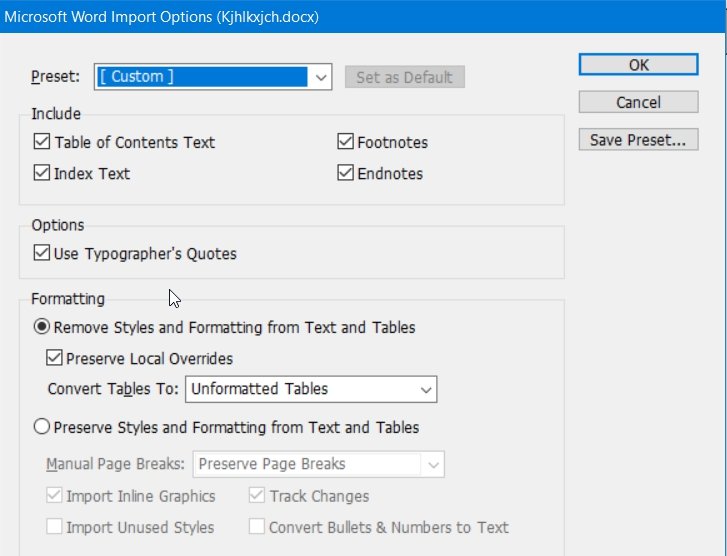Uncheck Table of Contents Text
Image resolution: width=727 pixels, height=556 pixels.
pyautogui.click(x=42, y=142)
